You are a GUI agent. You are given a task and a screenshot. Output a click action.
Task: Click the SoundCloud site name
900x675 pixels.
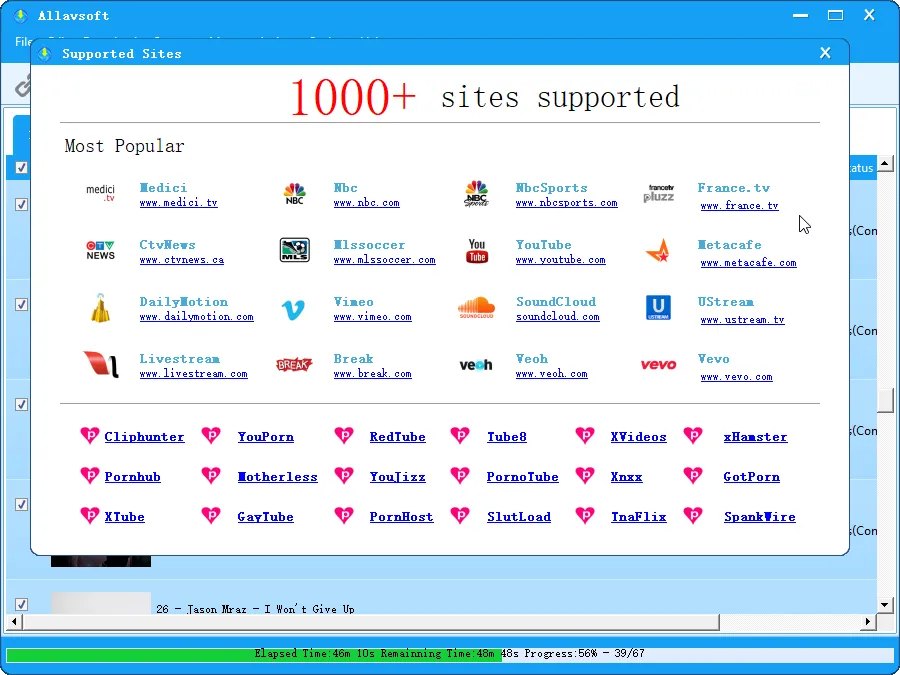click(556, 301)
